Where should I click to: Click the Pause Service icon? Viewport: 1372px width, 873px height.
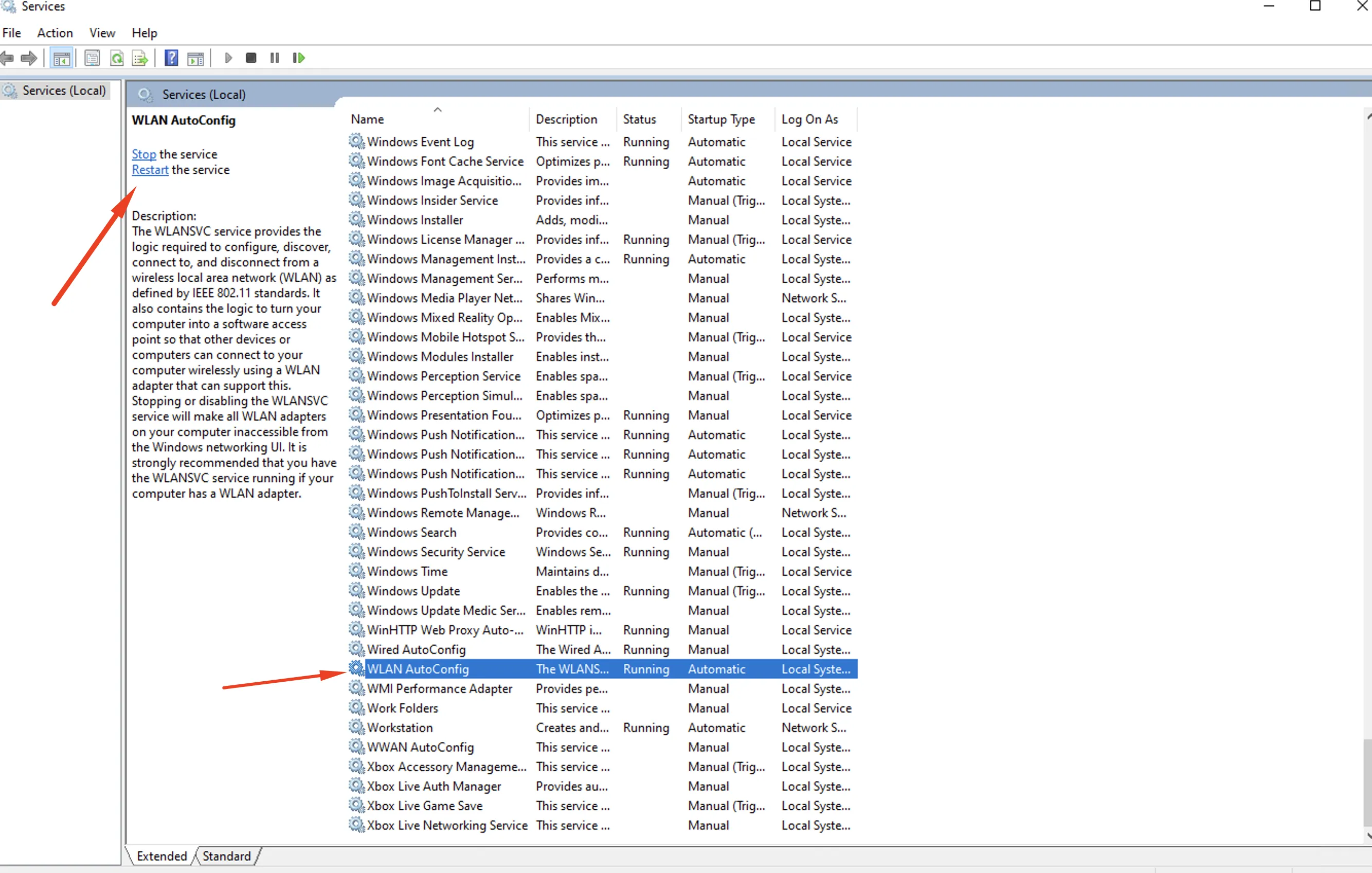click(275, 58)
